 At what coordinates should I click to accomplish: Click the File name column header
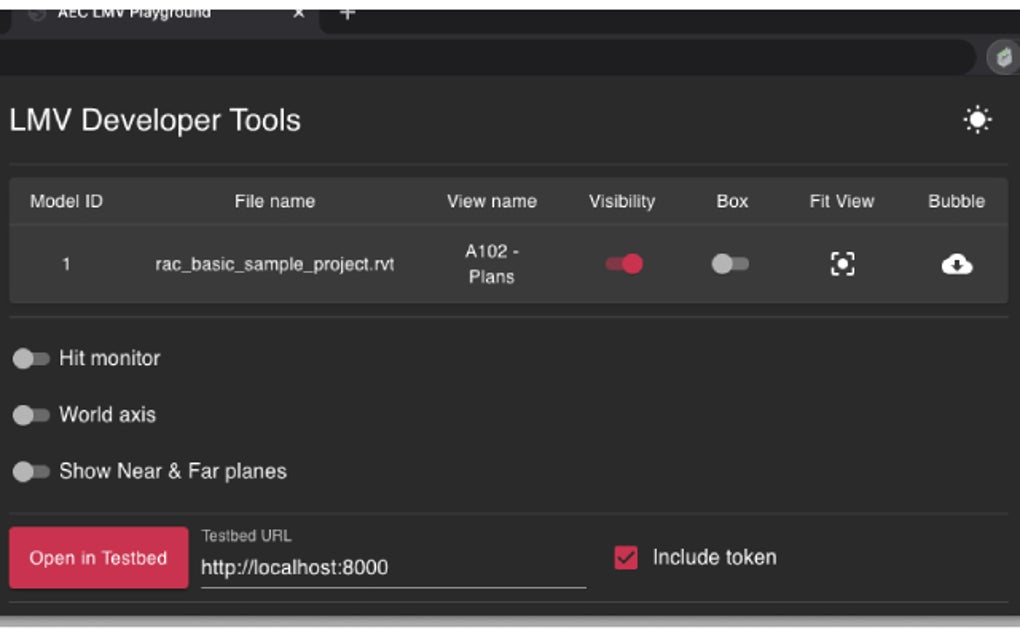[276, 201]
